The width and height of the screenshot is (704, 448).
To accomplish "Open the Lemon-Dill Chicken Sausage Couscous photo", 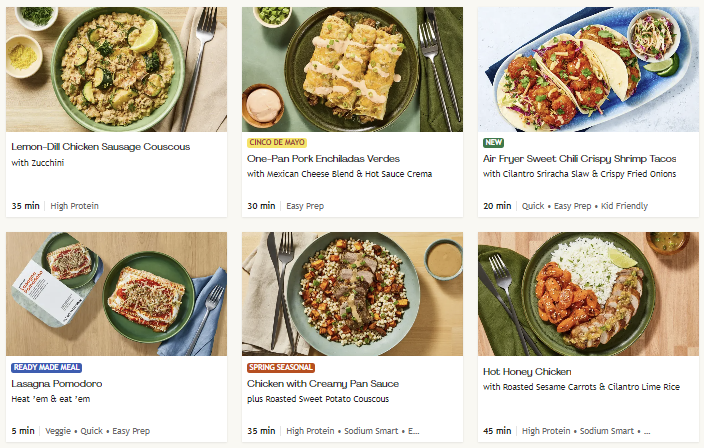I will 116,70.
